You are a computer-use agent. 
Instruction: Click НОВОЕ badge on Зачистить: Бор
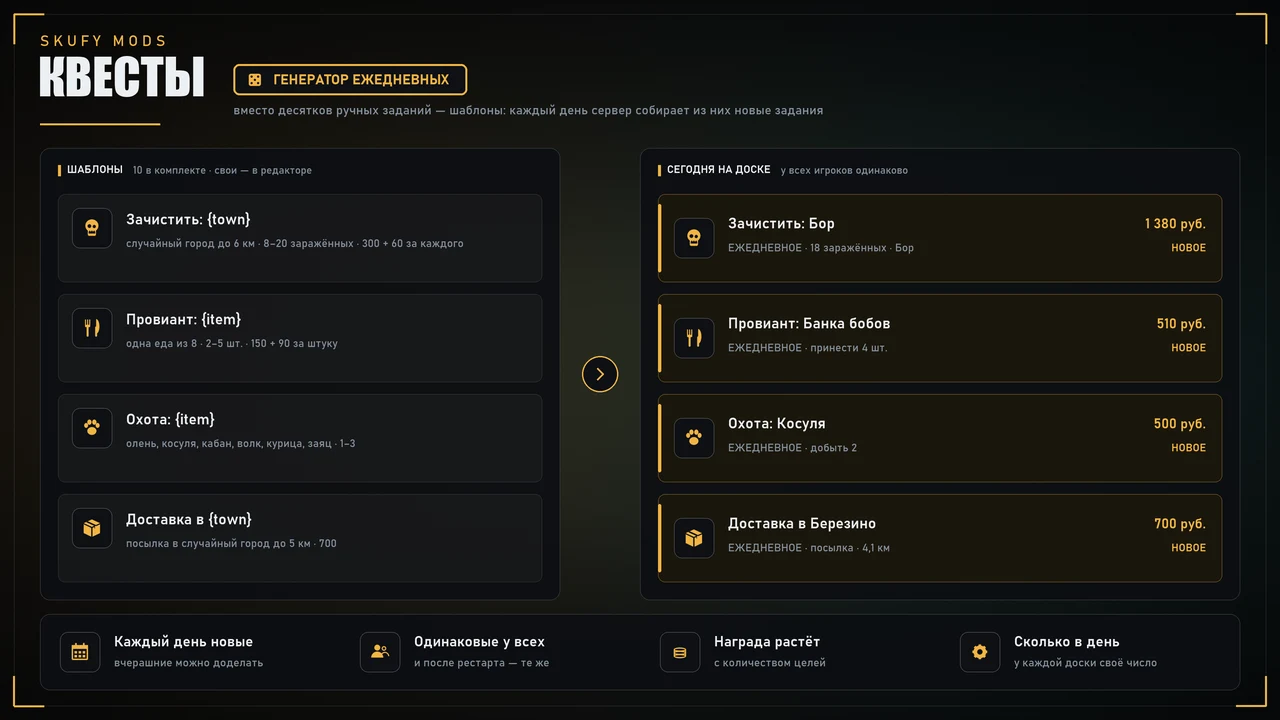pyautogui.click(x=1189, y=248)
